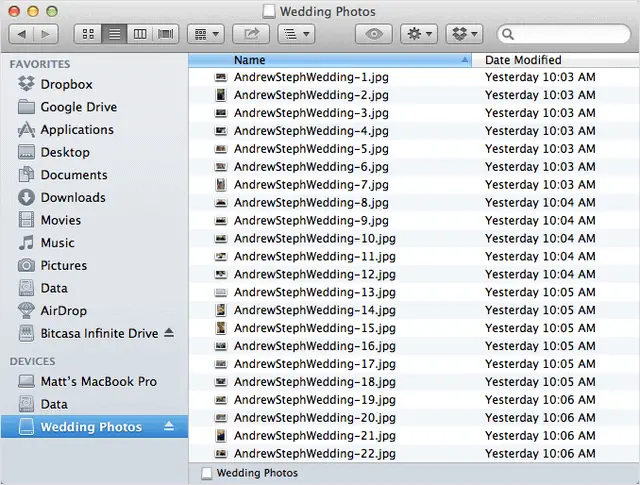Switch to Cover Flow view
The width and height of the screenshot is (640, 485).
165,34
